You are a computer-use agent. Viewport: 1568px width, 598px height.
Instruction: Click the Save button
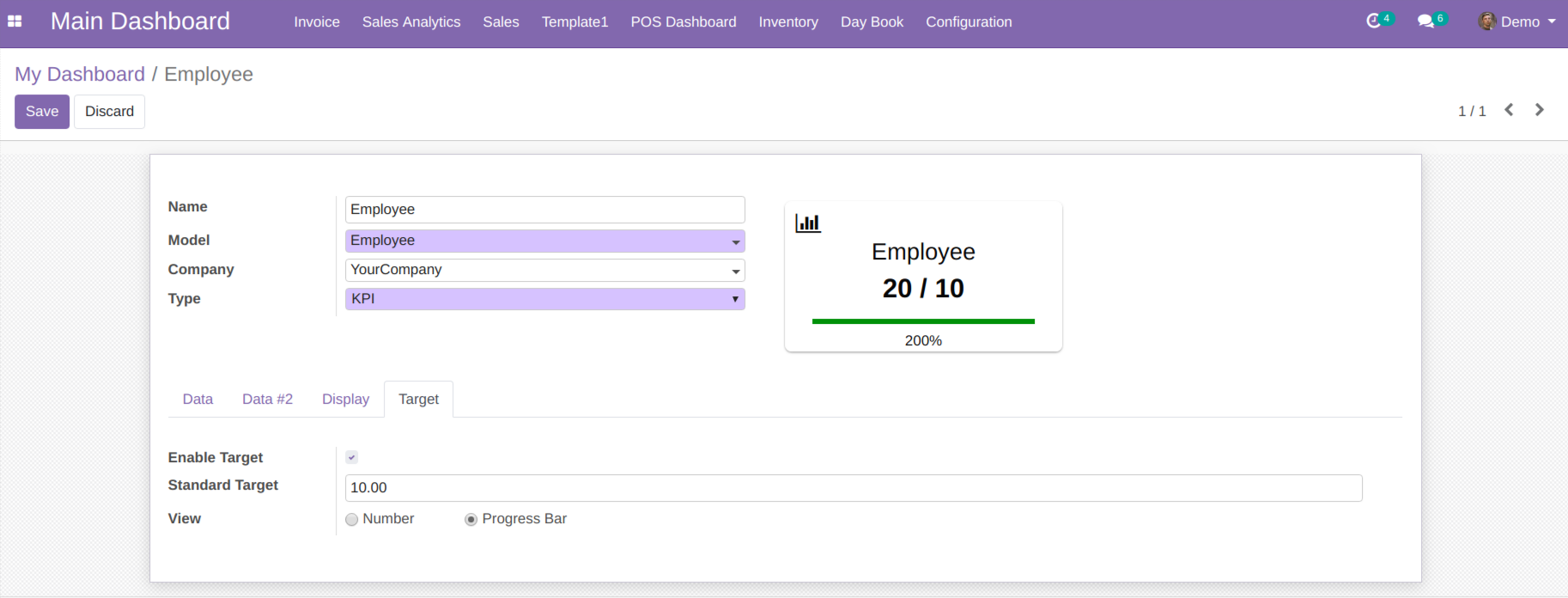[42, 112]
